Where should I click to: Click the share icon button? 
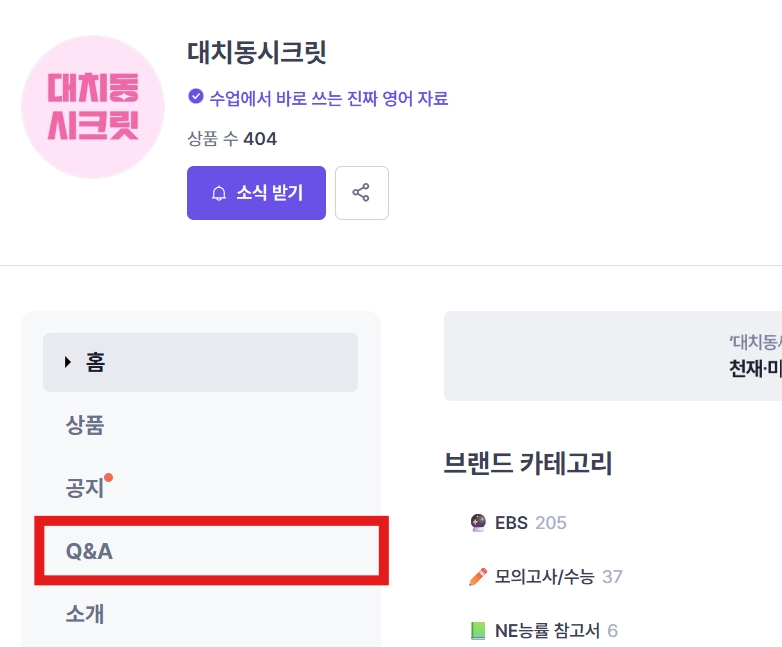[361, 193]
